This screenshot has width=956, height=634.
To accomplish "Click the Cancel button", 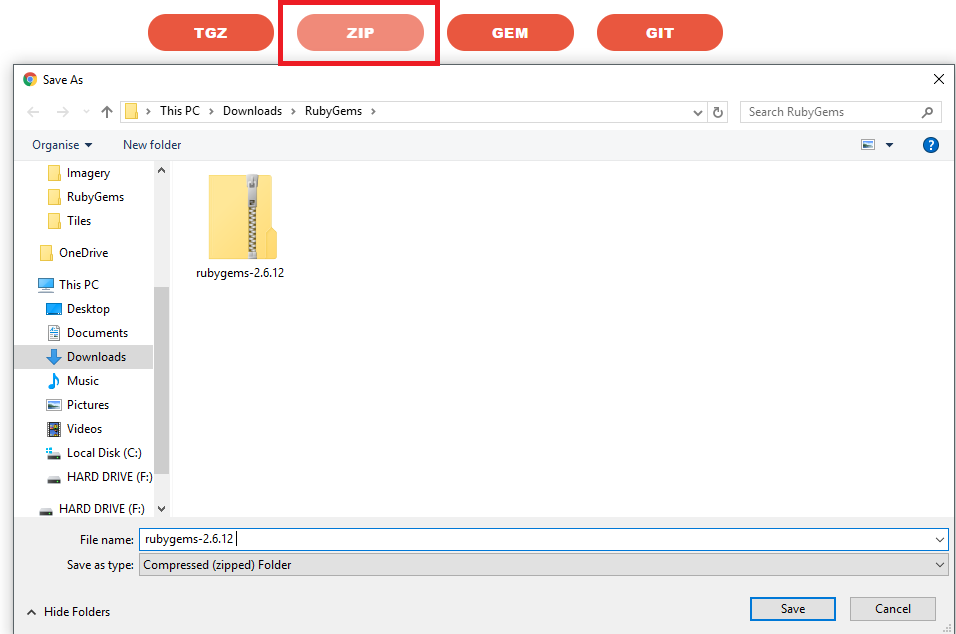I will [x=893, y=609].
